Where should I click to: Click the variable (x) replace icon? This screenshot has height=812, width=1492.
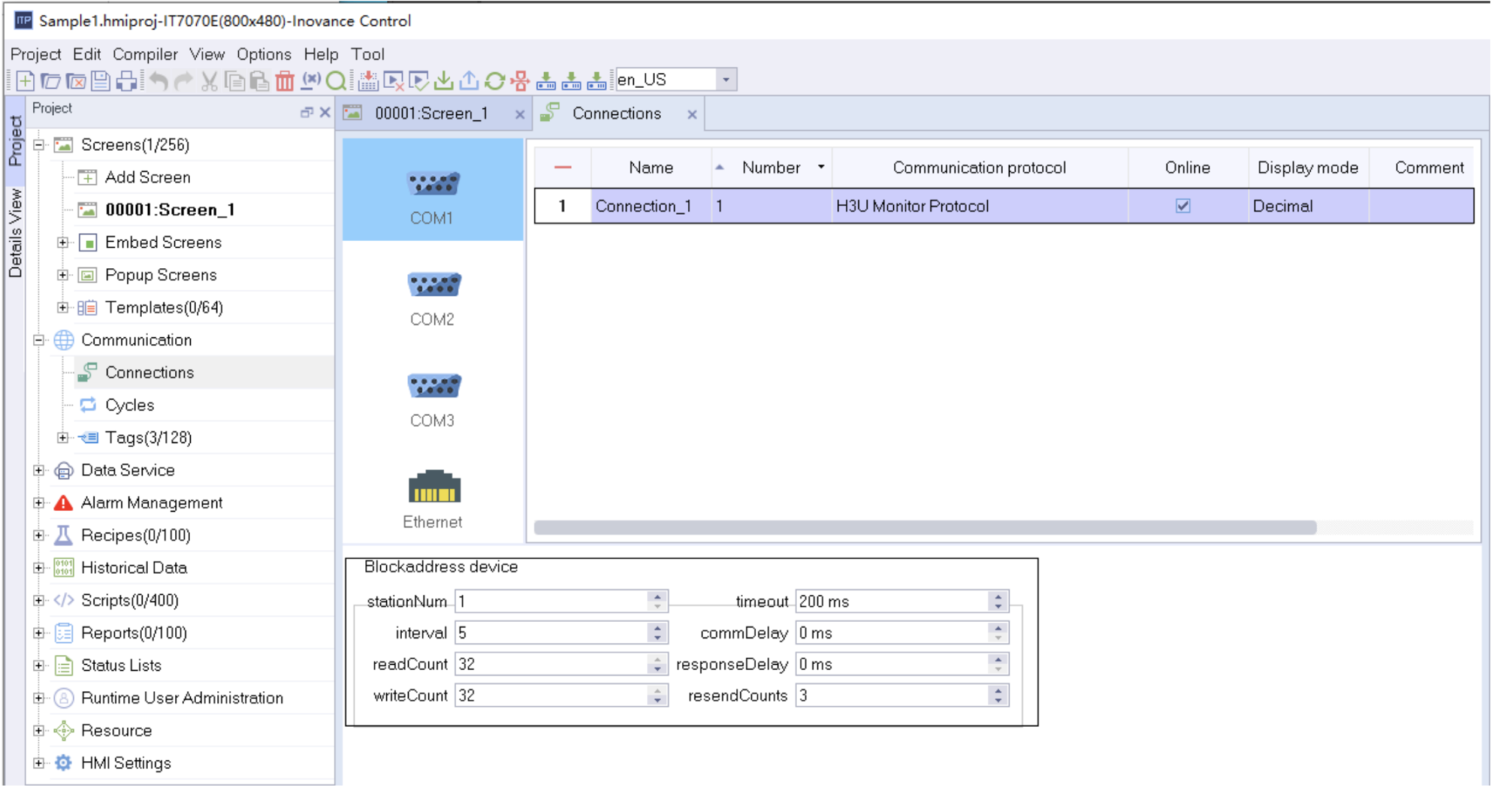311,80
